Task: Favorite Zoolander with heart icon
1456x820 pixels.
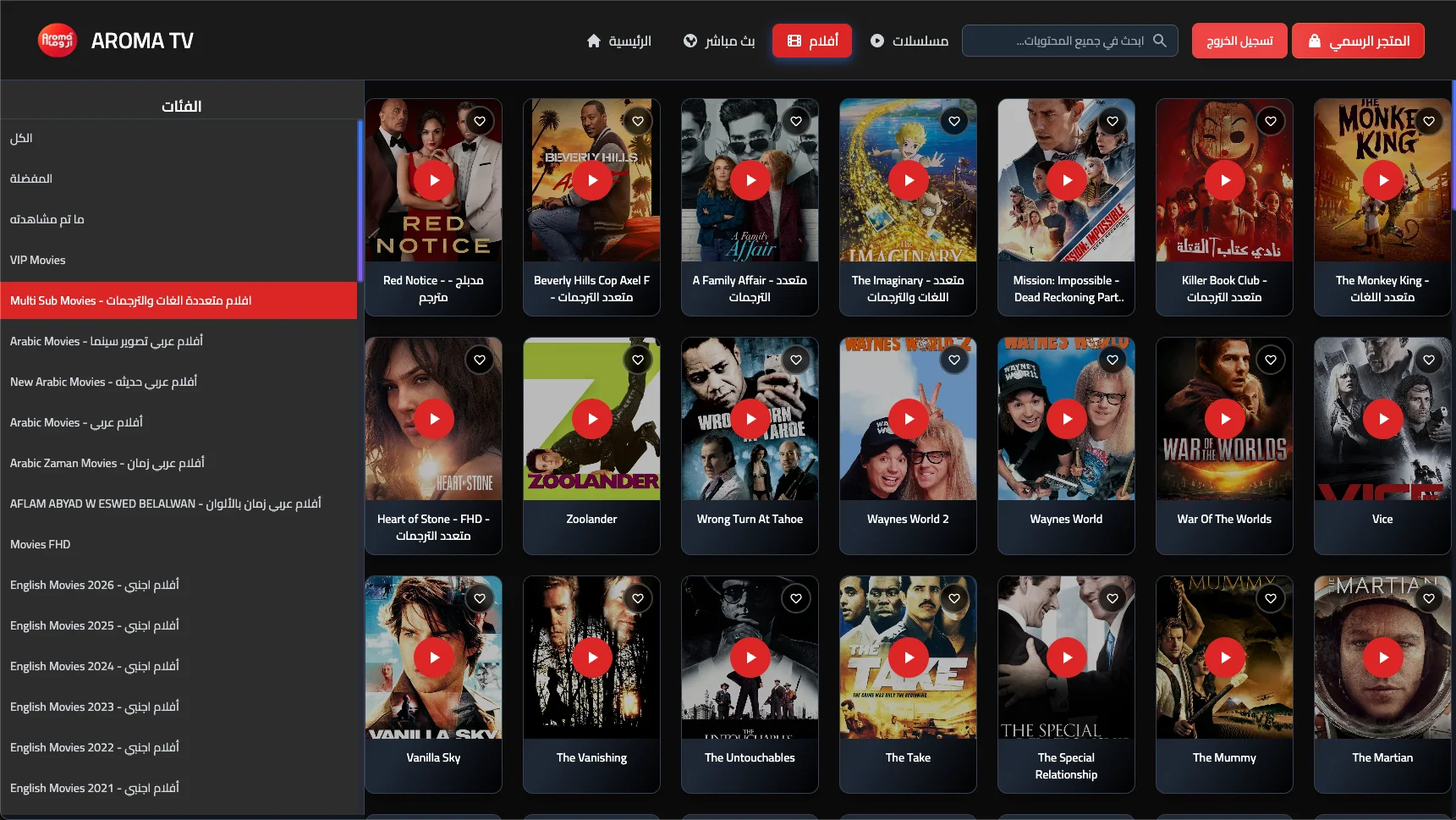Action: click(638, 360)
